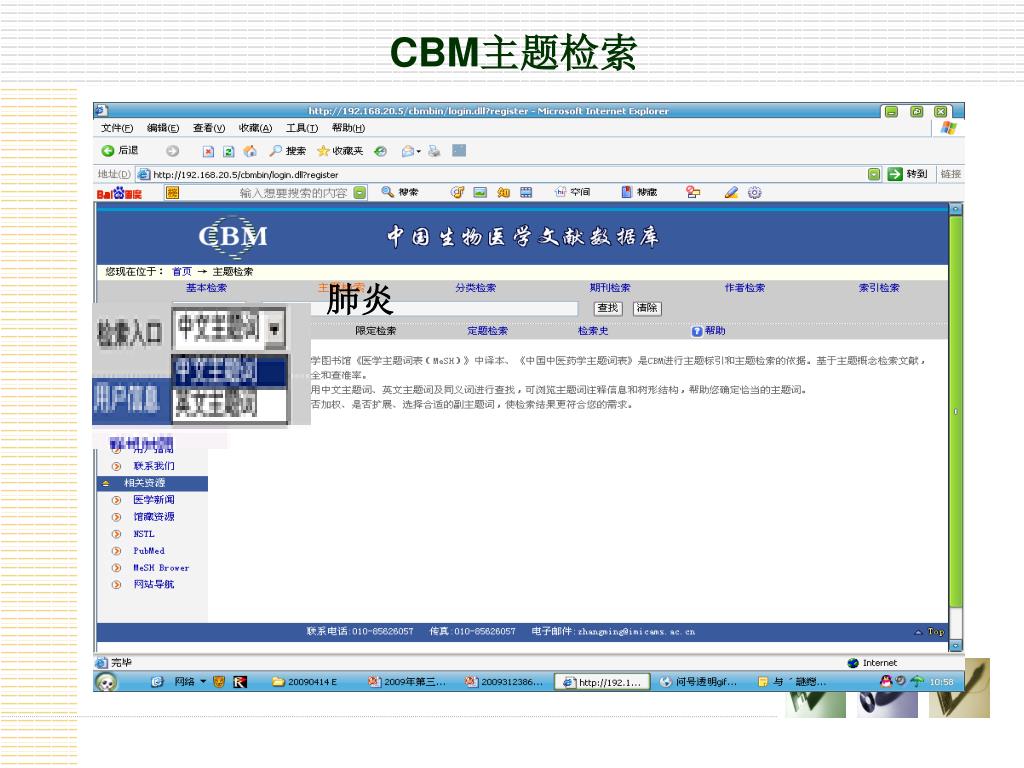
Task: Click the 清除 clear button
Action: 647,308
